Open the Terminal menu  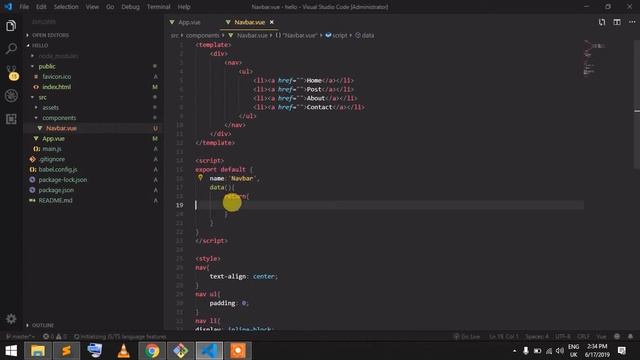[158, 7]
